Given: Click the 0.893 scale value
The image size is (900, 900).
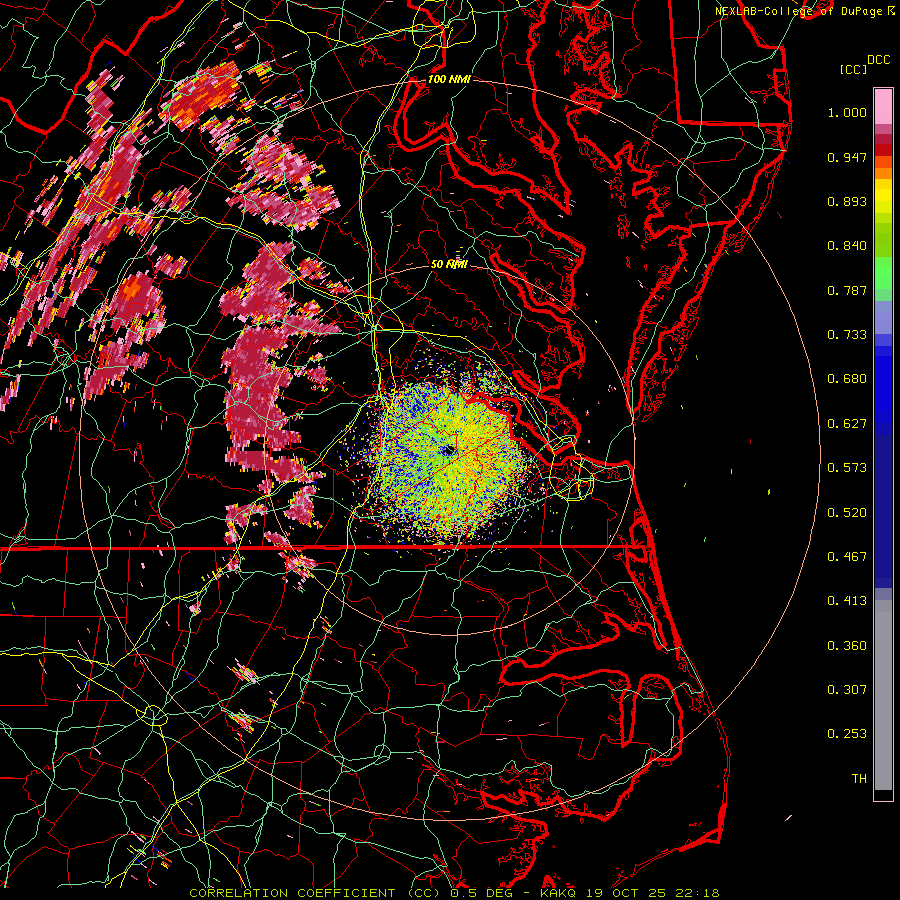Looking at the screenshot, I should 847,201.
